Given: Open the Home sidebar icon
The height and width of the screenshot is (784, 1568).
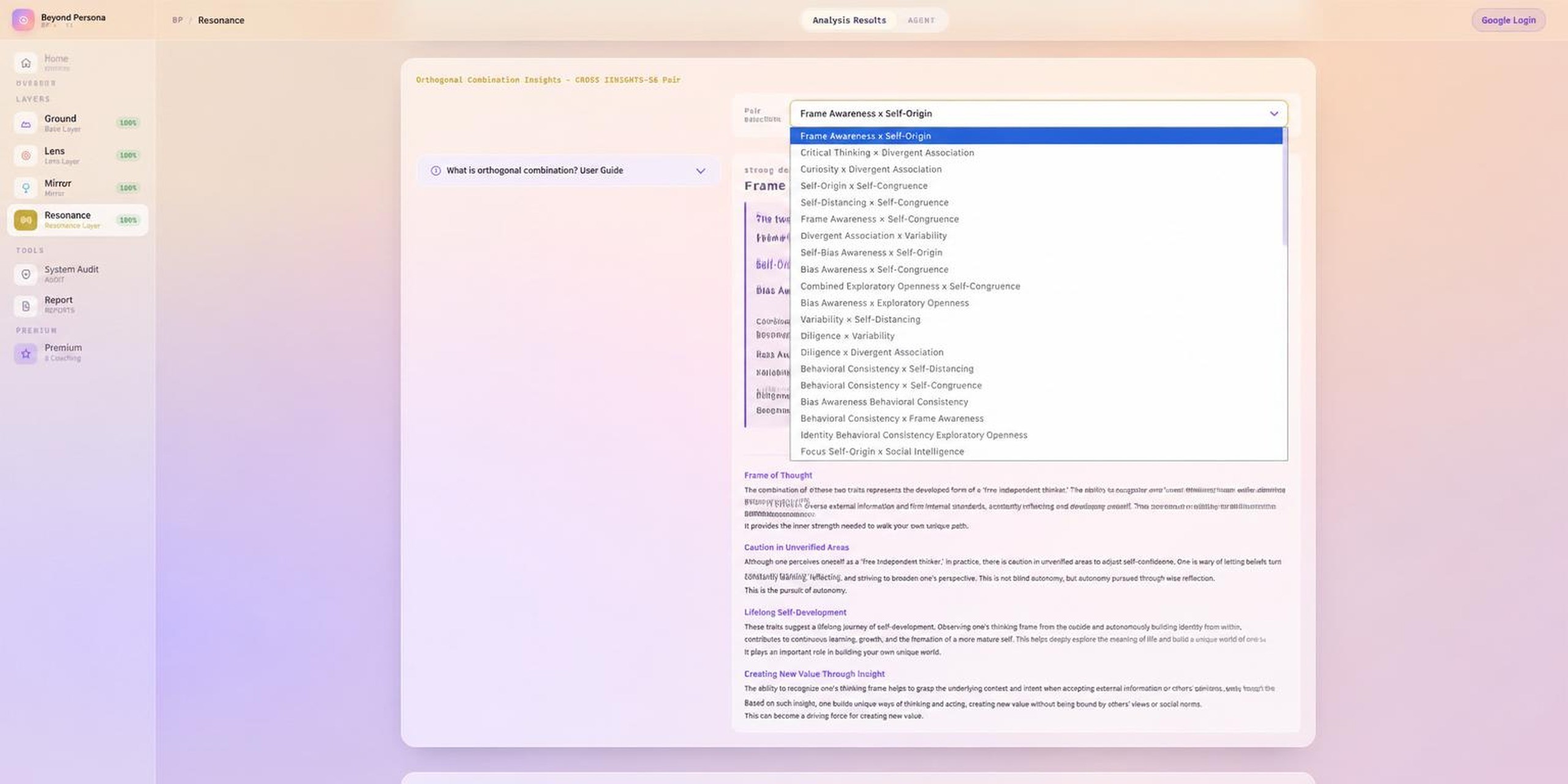Looking at the screenshot, I should [26, 62].
